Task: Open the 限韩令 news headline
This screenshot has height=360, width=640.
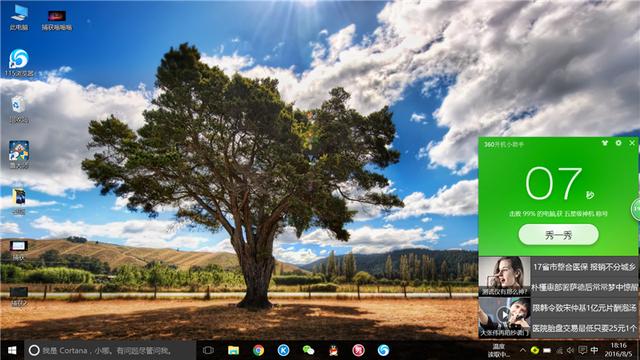Action: [x=584, y=308]
